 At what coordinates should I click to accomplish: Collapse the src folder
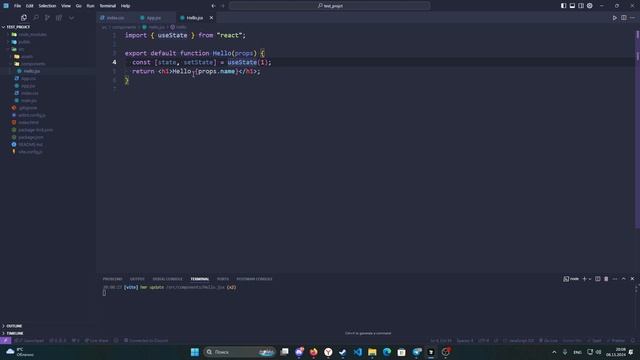(48, 49)
